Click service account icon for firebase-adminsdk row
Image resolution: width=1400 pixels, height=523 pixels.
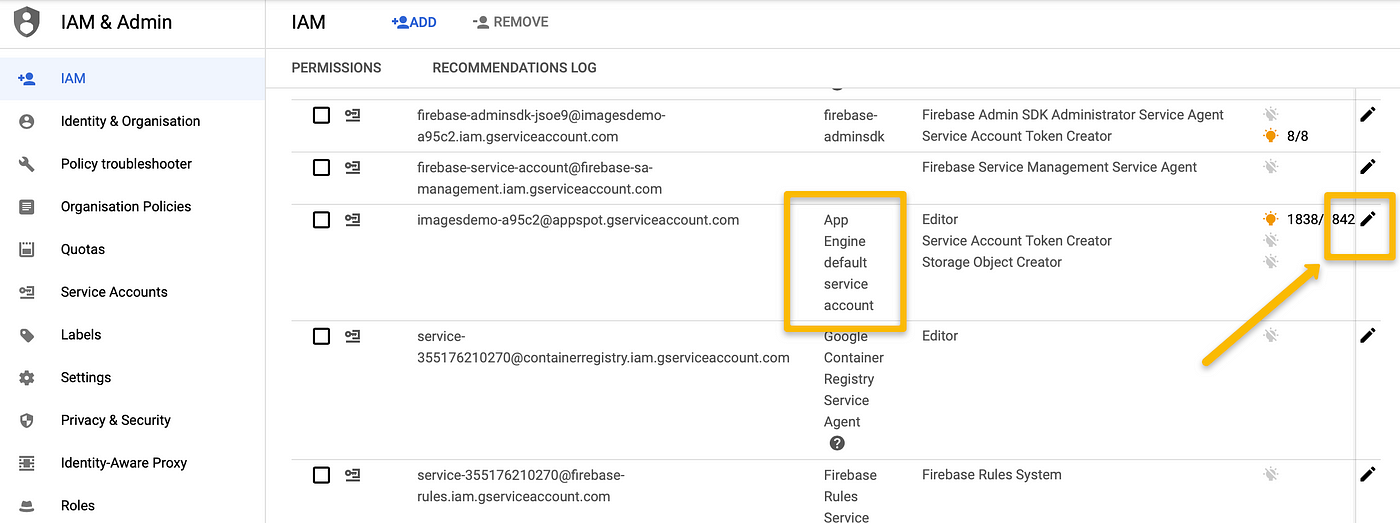coord(353,116)
